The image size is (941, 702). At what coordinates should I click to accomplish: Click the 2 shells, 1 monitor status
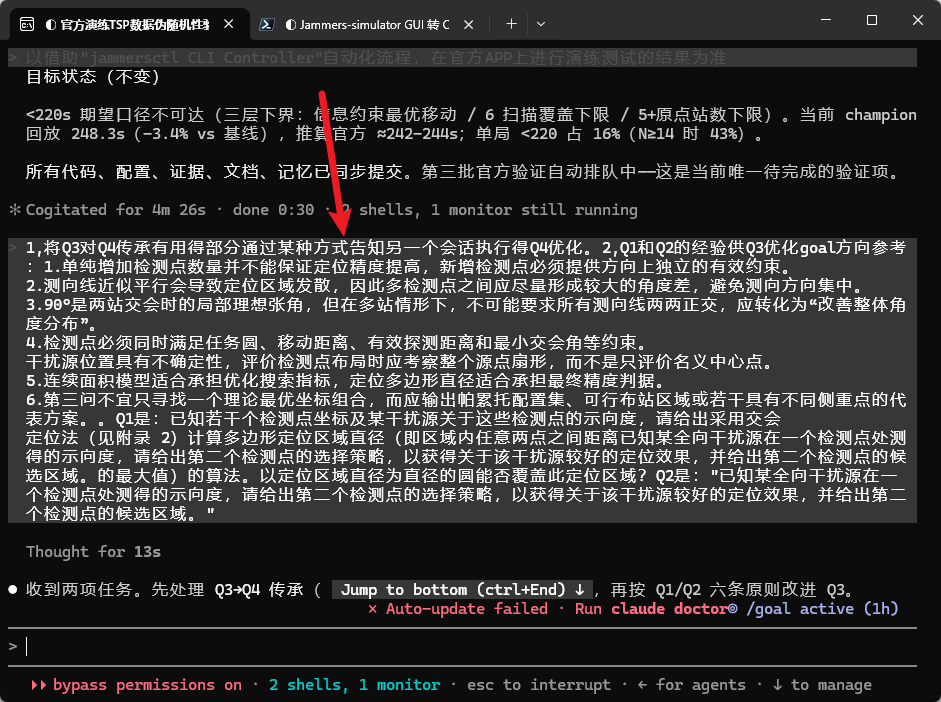coord(354,685)
